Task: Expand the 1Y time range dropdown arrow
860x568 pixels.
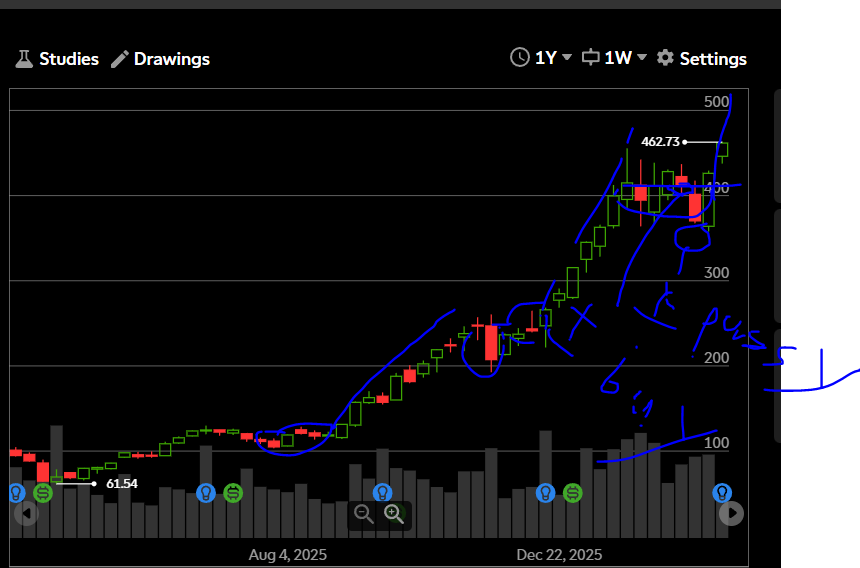Action: click(x=567, y=58)
